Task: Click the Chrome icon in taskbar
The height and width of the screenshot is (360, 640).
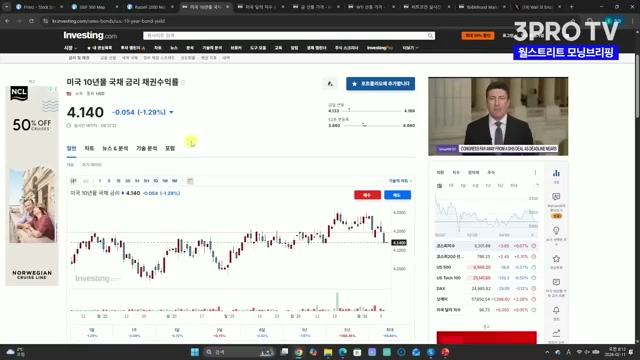Action: [299, 352]
